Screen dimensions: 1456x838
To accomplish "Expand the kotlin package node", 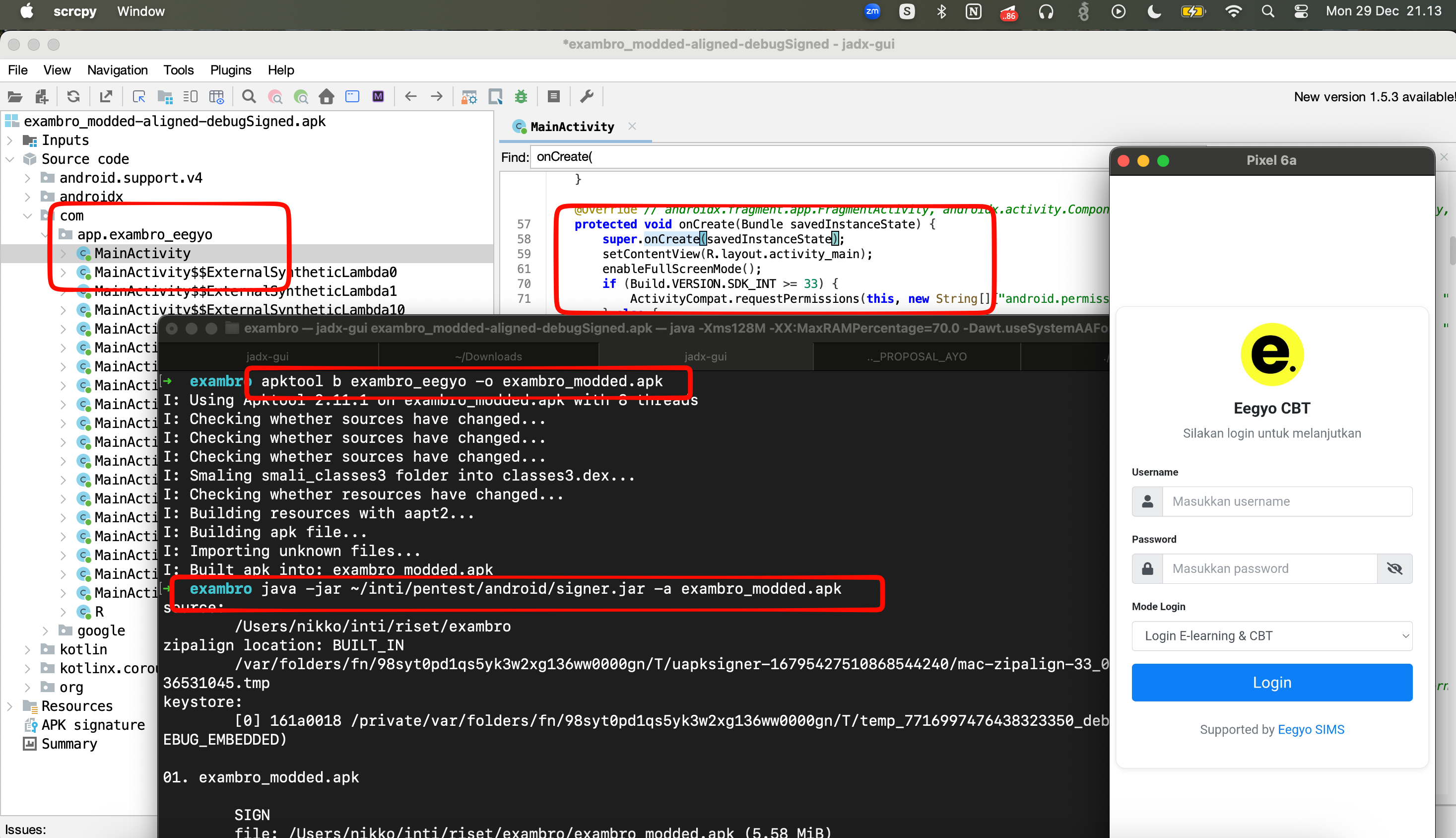I will [27, 649].
